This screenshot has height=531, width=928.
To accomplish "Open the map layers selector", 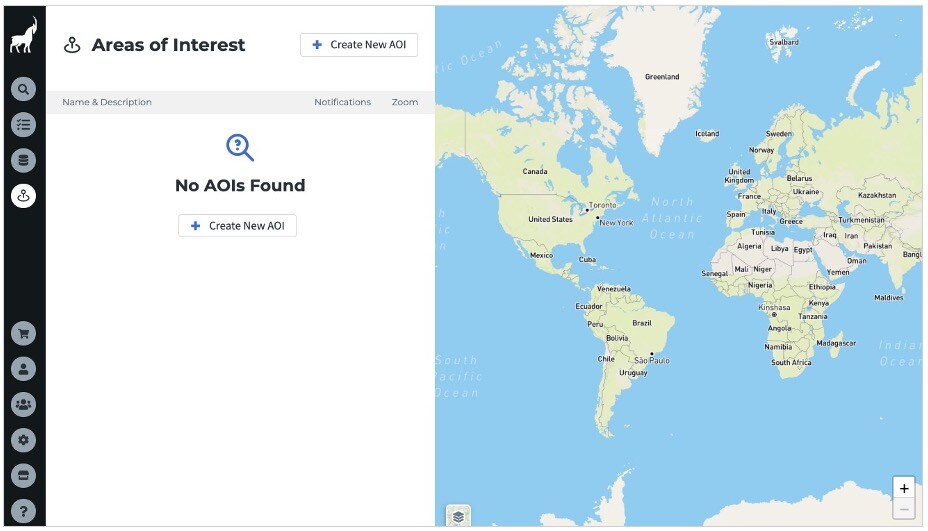I will (458, 516).
